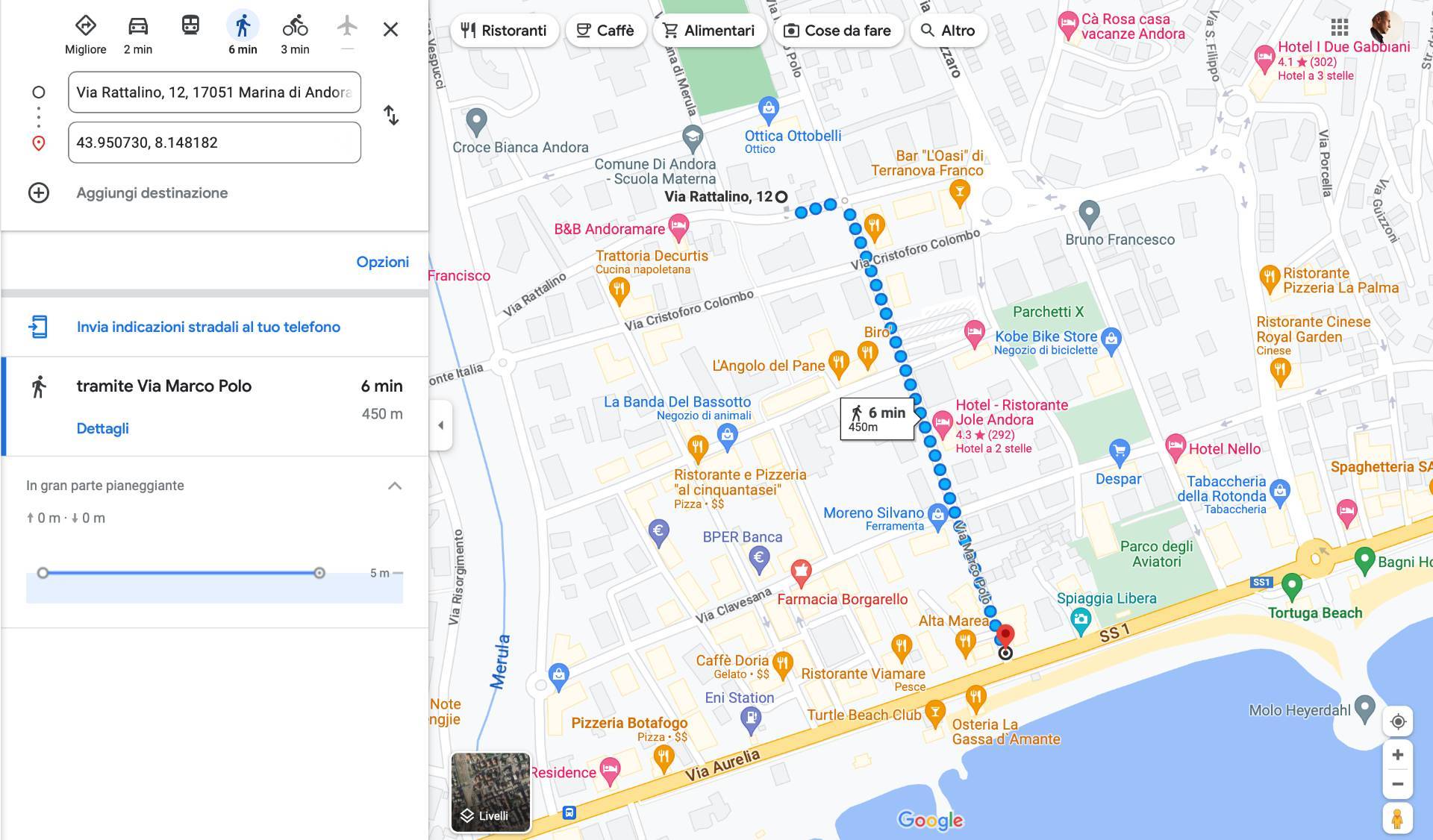Collapse the elevation profile section
The width and height of the screenshot is (1433, 840).
tap(395, 486)
